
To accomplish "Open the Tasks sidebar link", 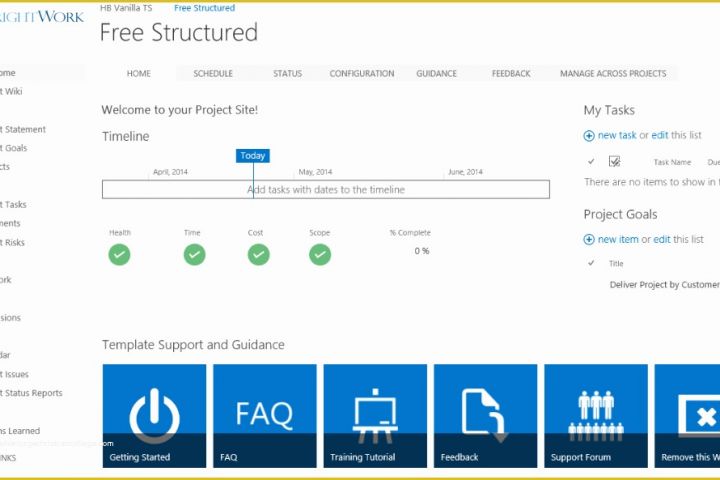I will pyautogui.click(x=13, y=204).
